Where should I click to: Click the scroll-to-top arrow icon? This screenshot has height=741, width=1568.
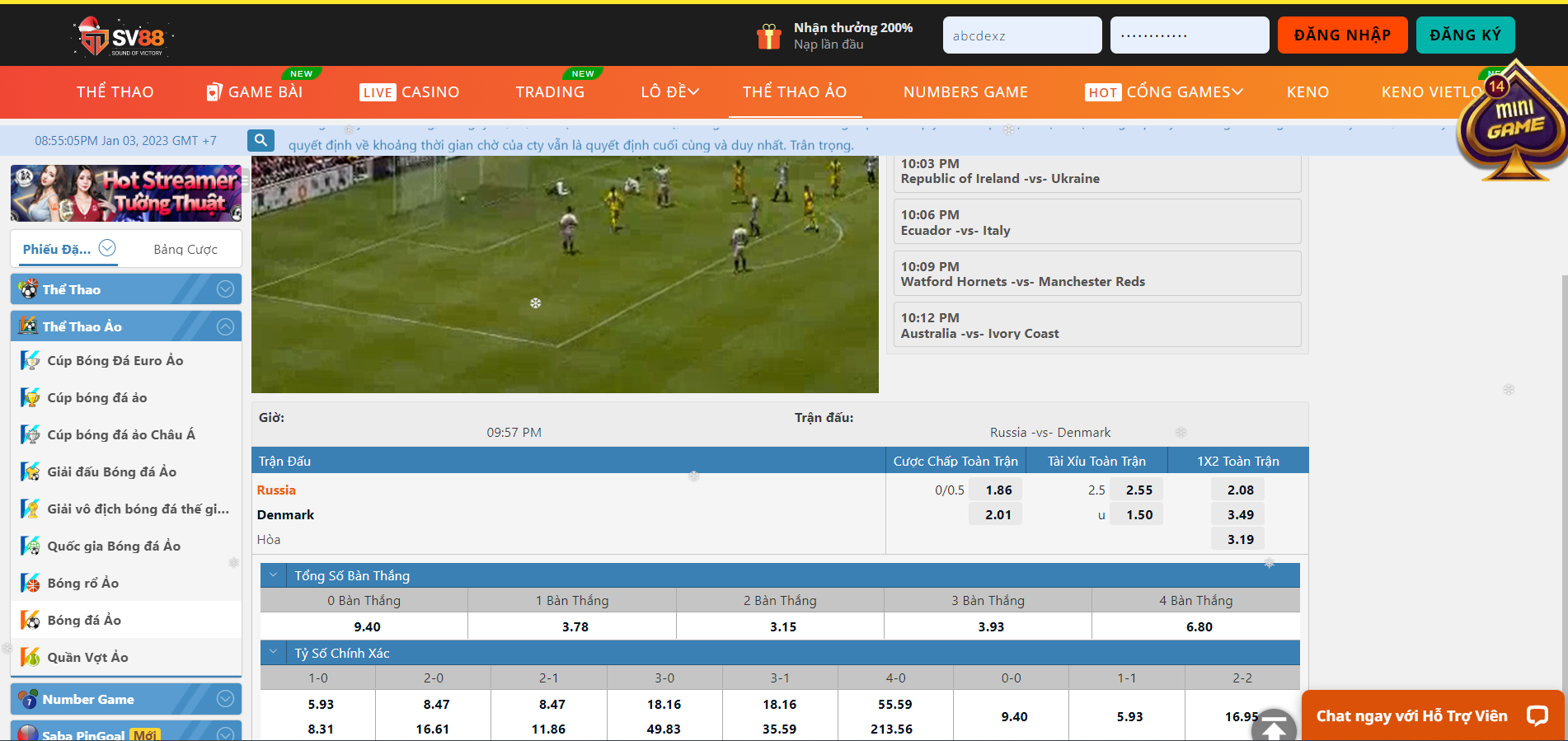1274,726
